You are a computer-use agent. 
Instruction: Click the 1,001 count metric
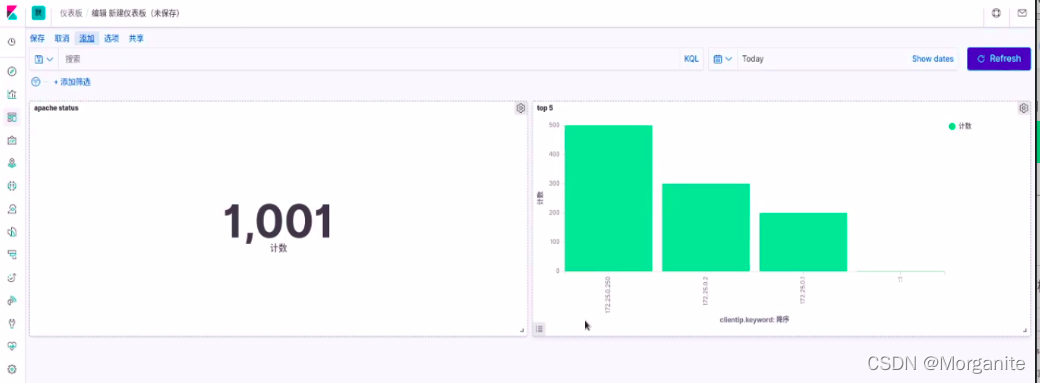(278, 222)
